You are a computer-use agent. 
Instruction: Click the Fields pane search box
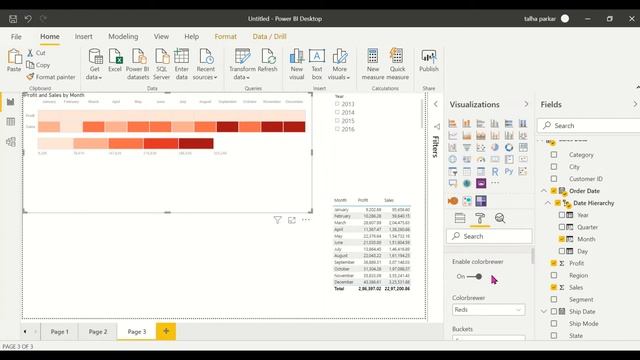pyautogui.click(x=589, y=126)
